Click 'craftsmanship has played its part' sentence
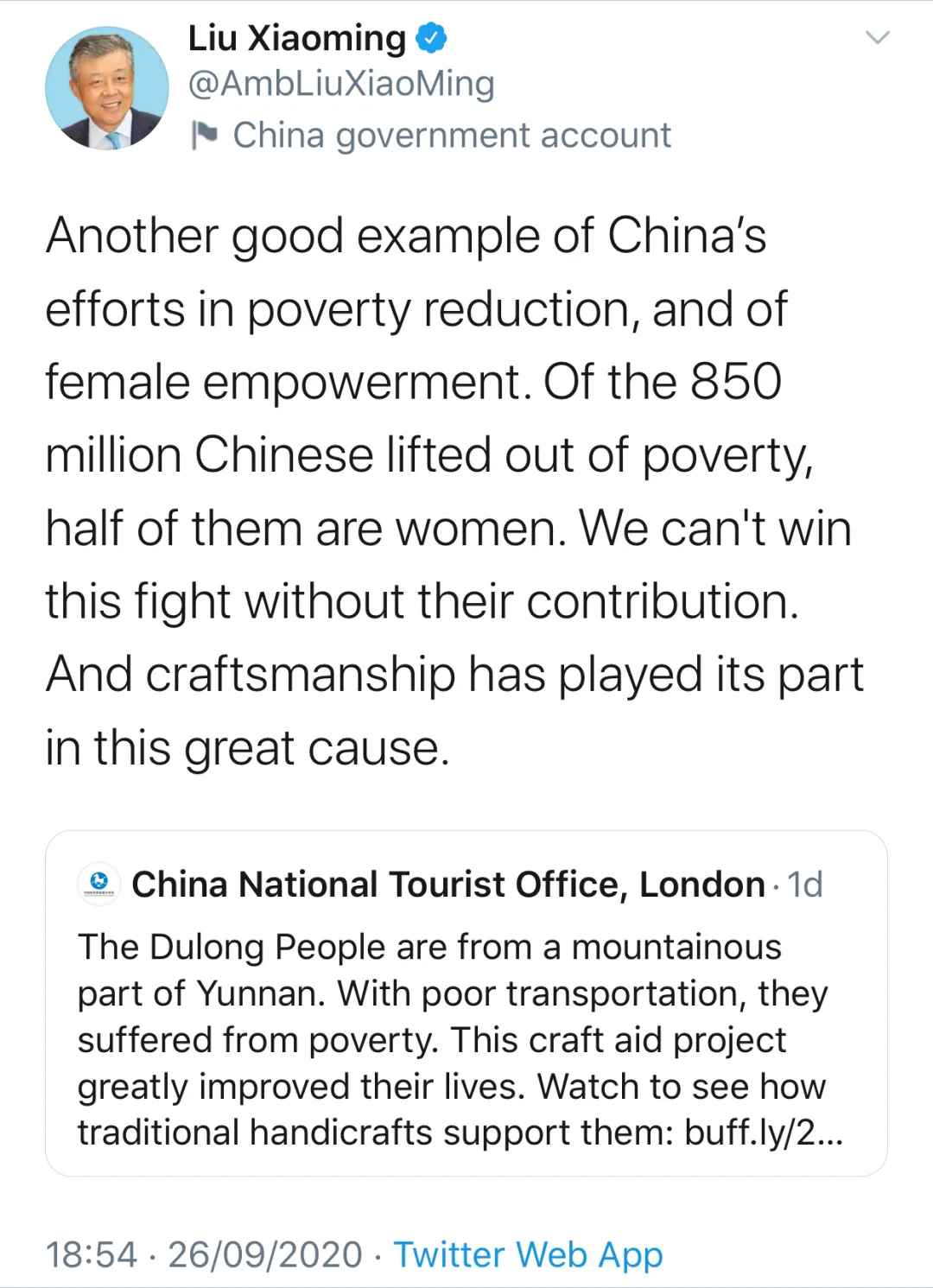The width and height of the screenshot is (933, 1288). point(505,675)
